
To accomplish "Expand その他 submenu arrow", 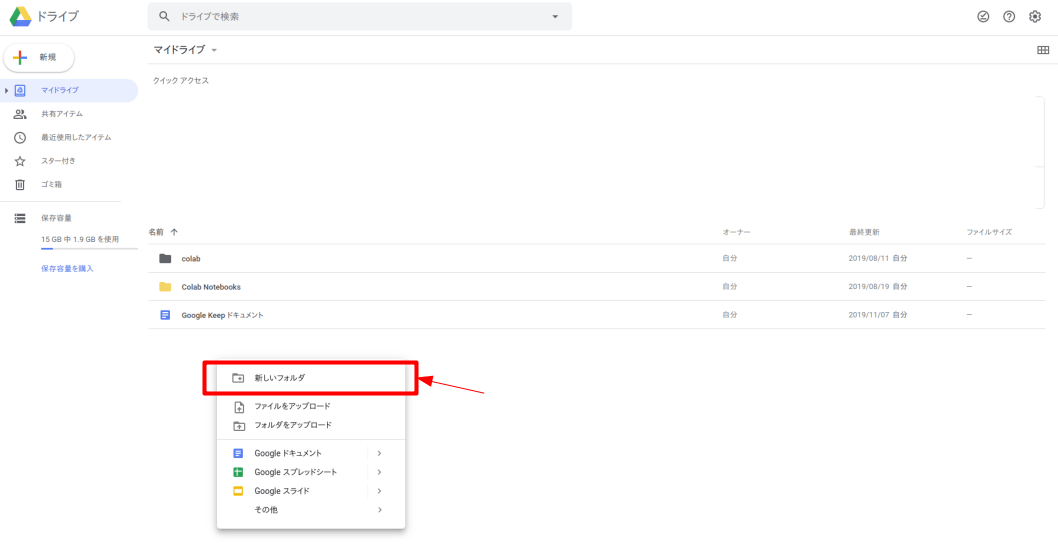I will coord(380,510).
